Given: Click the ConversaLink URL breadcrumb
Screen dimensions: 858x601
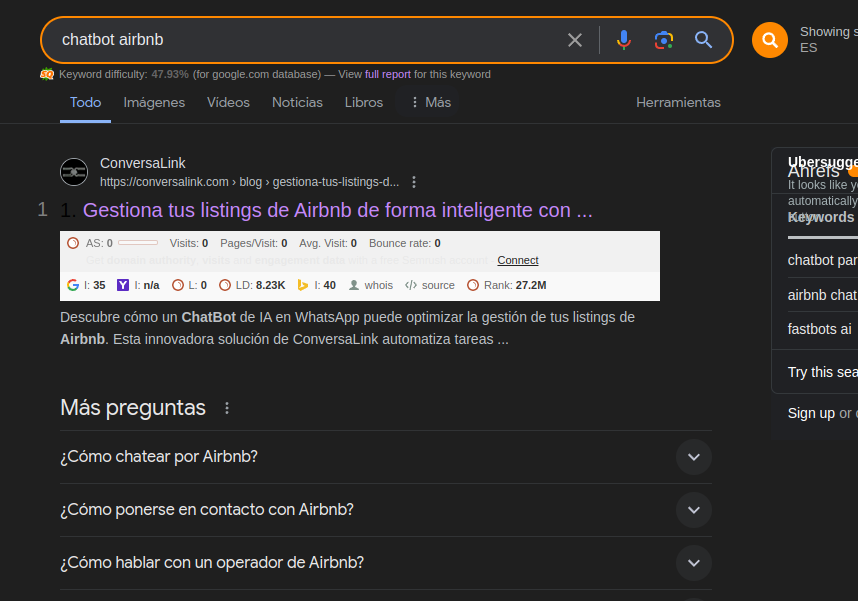Looking at the screenshot, I should [250, 182].
